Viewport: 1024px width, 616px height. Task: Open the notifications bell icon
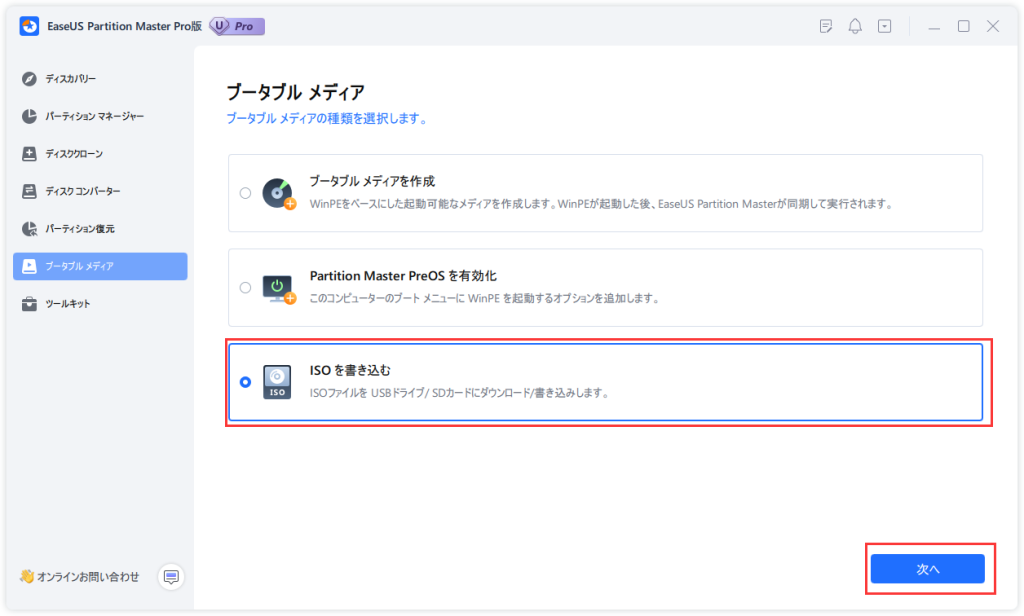click(x=855, y=27)
